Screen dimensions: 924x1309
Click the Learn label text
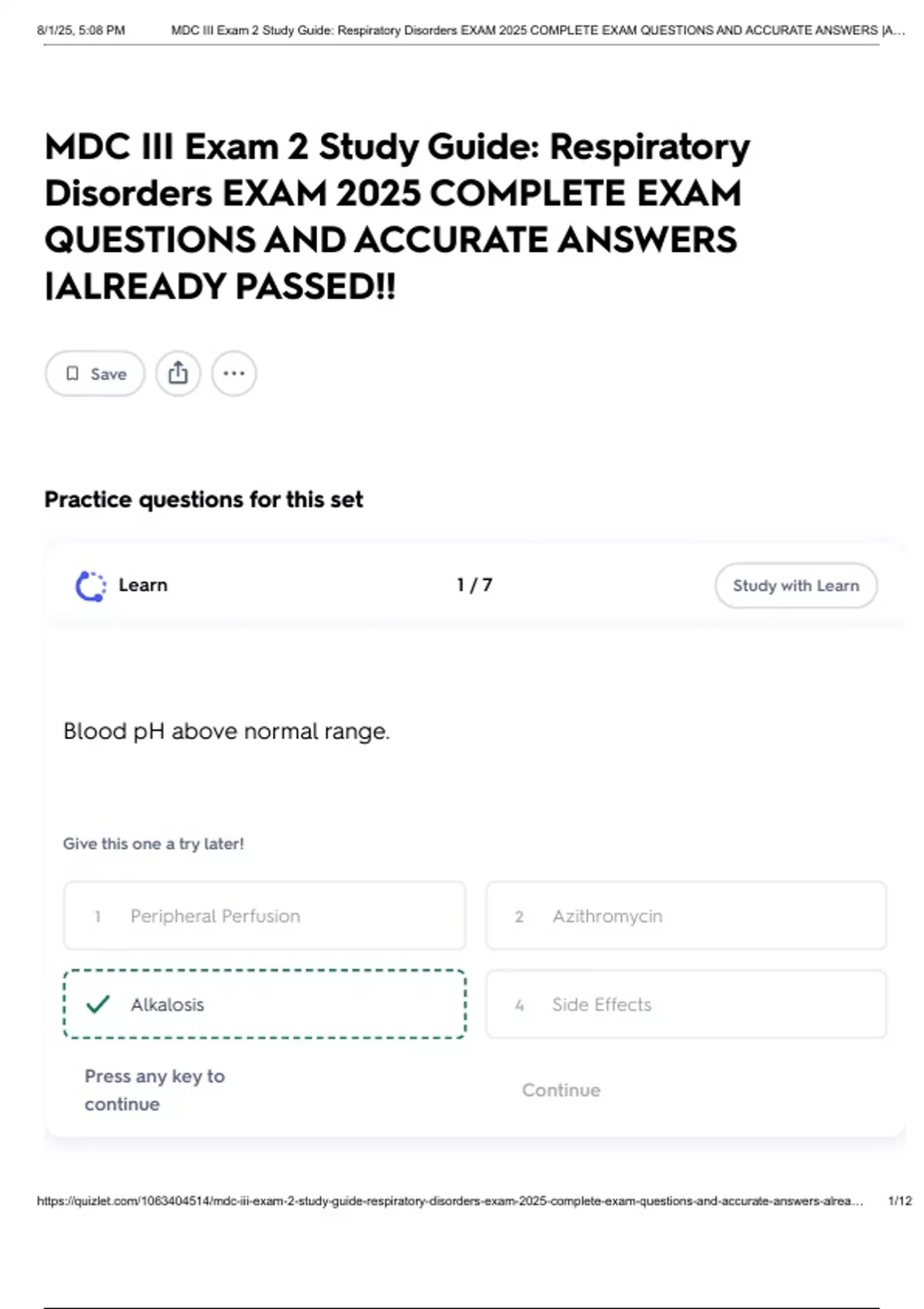(x=143, y=585)
